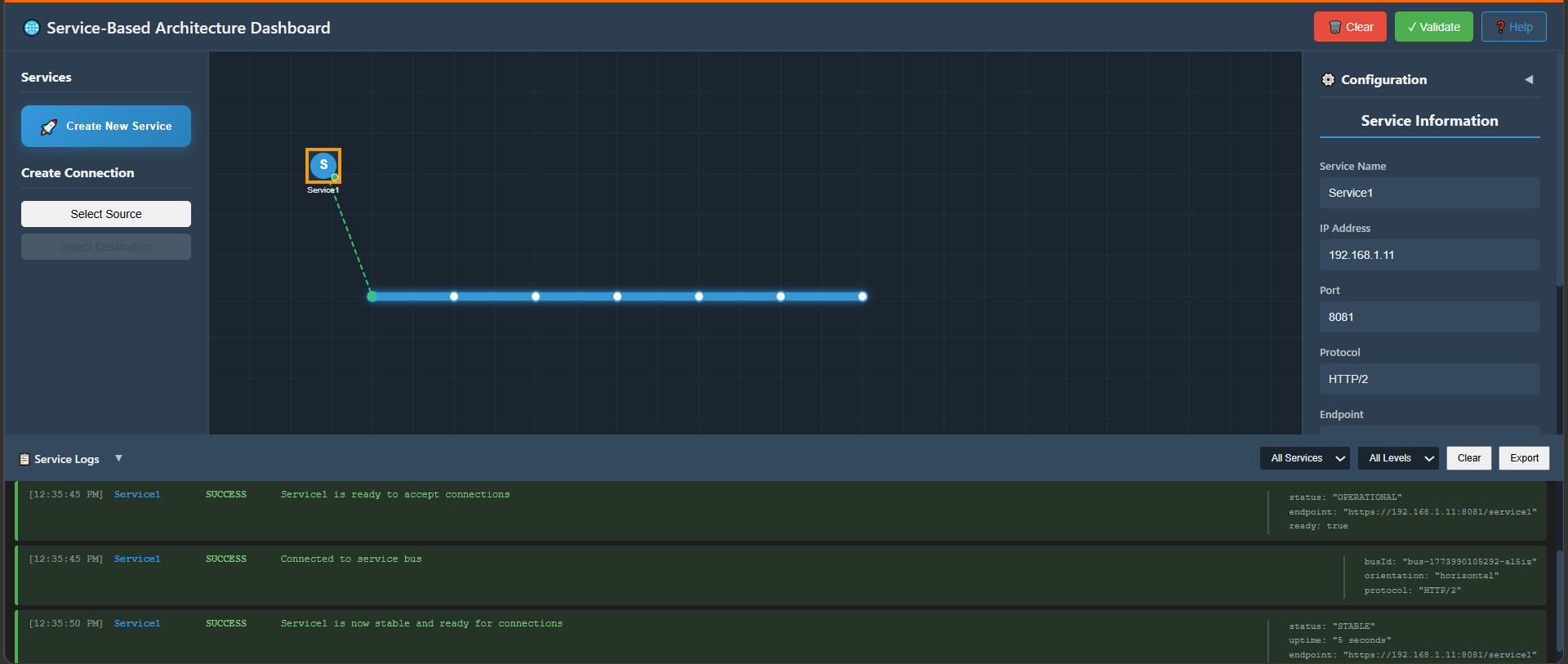Click the Services heading in the sidebar

tap(47, 78)
